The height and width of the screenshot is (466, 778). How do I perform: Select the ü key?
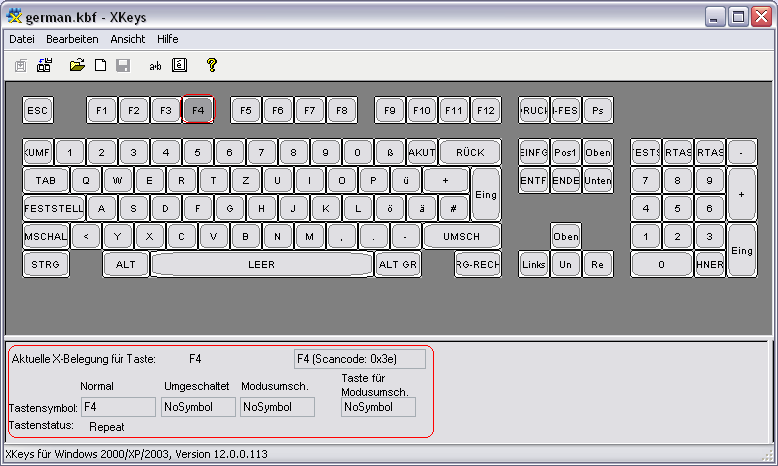point(406,181)
